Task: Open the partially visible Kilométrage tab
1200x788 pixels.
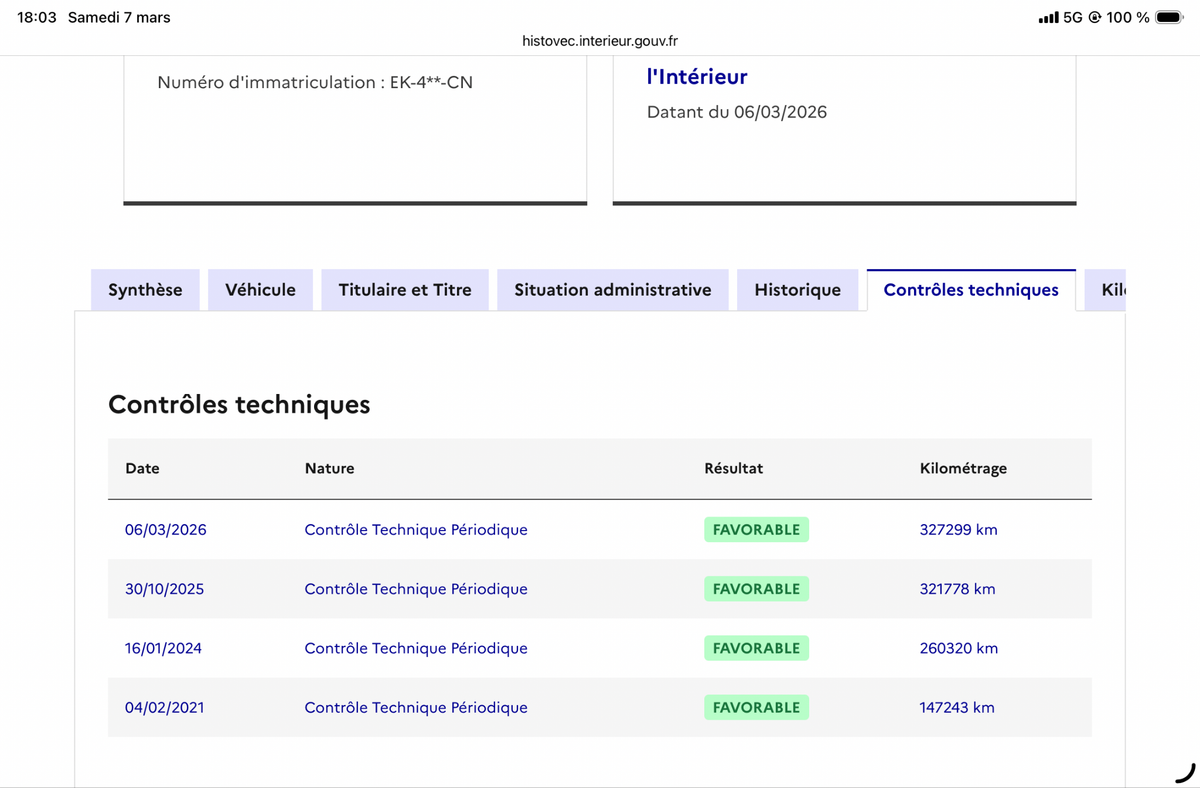Action: pos(1105,290)
